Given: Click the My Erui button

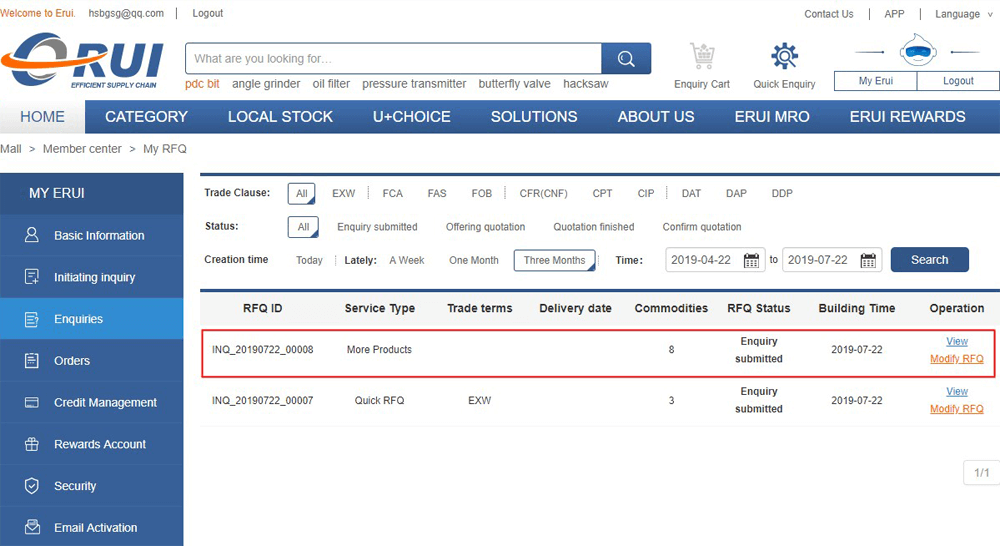Looking at the screenshot, I should click(x=876, y=81).
